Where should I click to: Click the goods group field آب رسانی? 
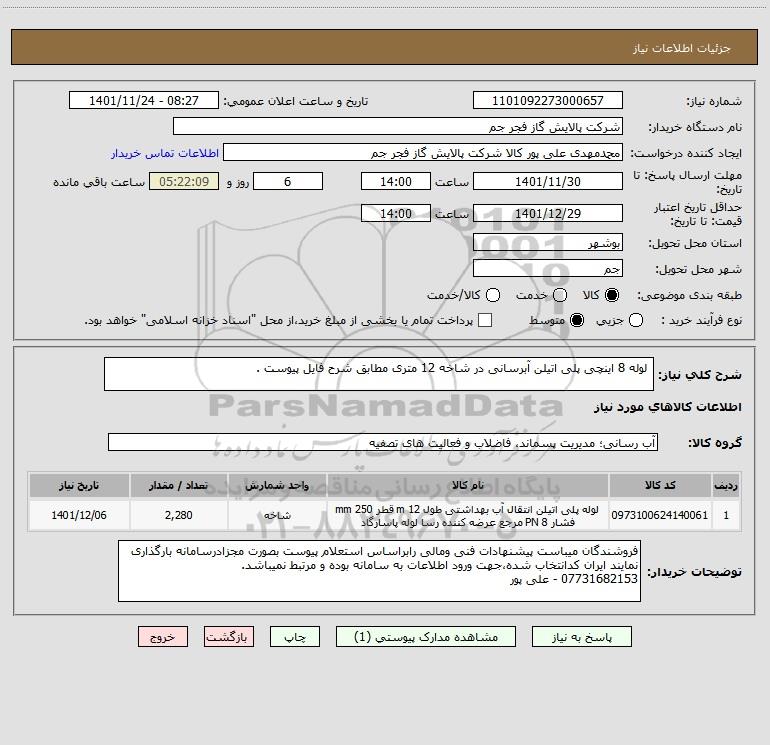pos(383,442)
